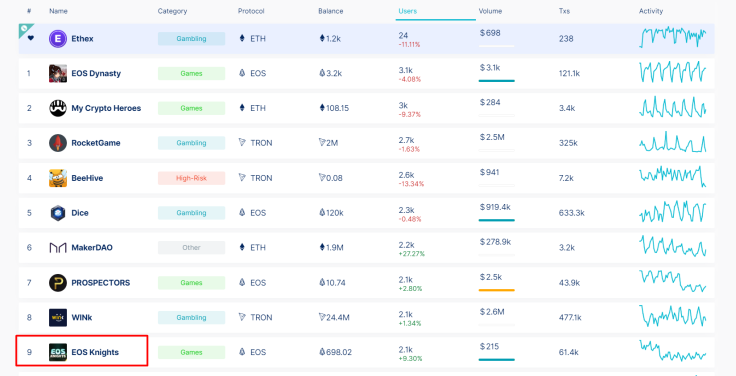Click the Games tag on My Crypto Heroes row
Image resolution: width=736 pixels, height=376 pixels.
(192, 108)
